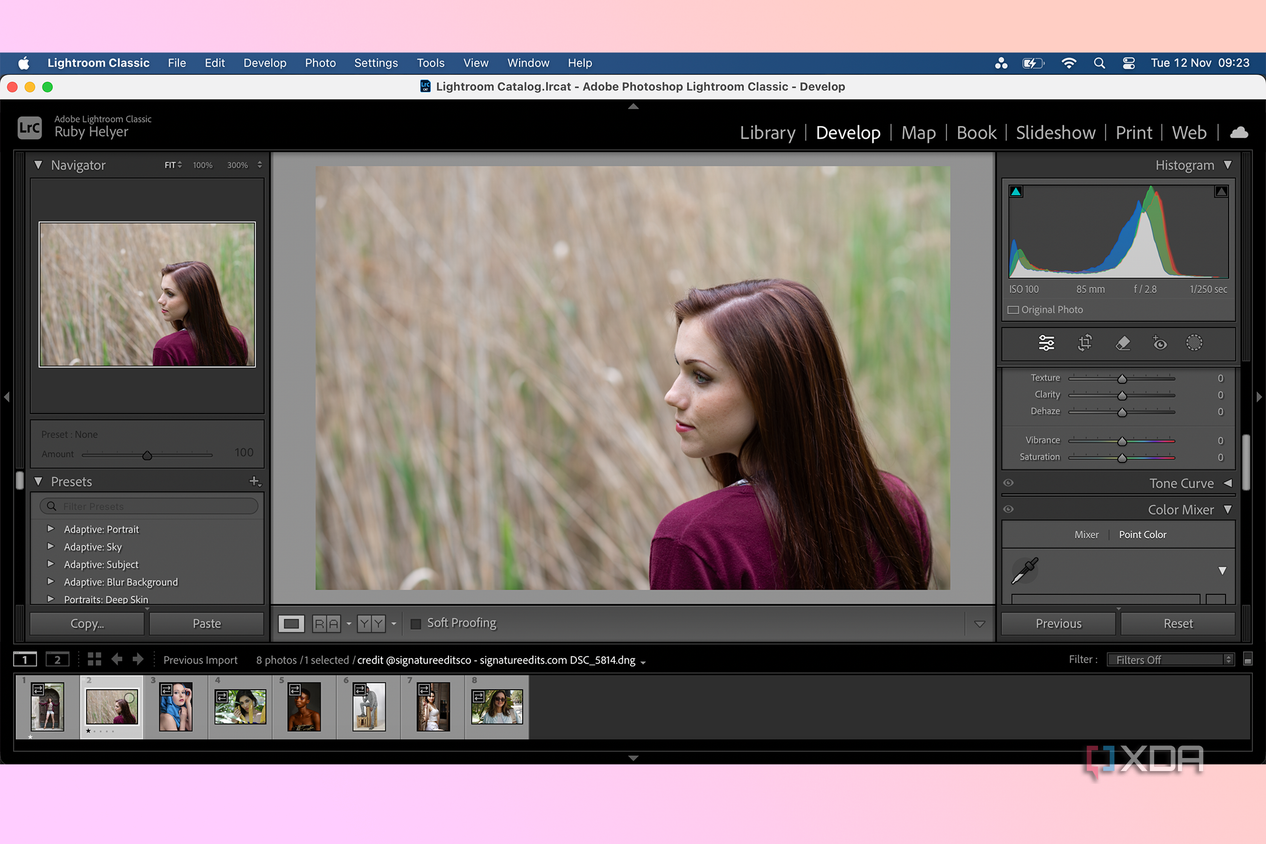Open the Apple menu
The height and width of the screenshot is (844, 1266).
[x=24, y=62]
